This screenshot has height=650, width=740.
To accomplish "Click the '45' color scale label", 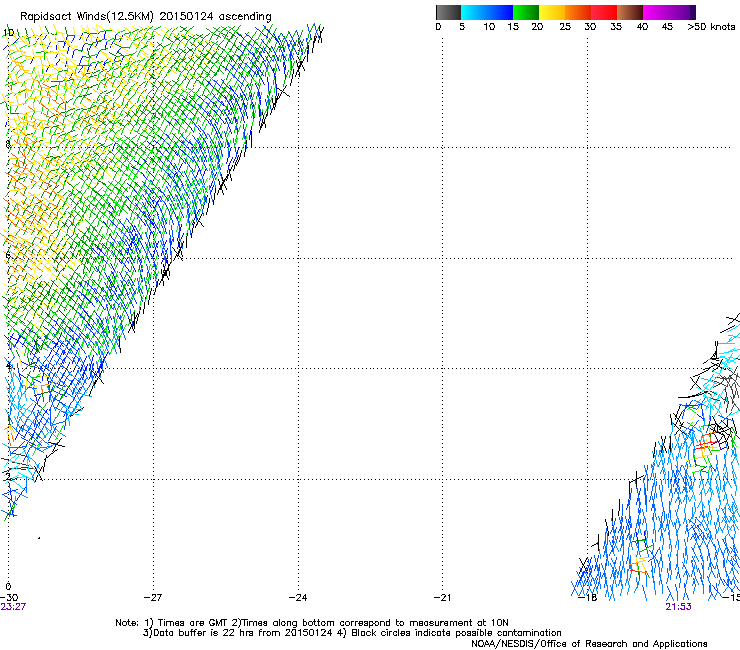I will point(667,26).
